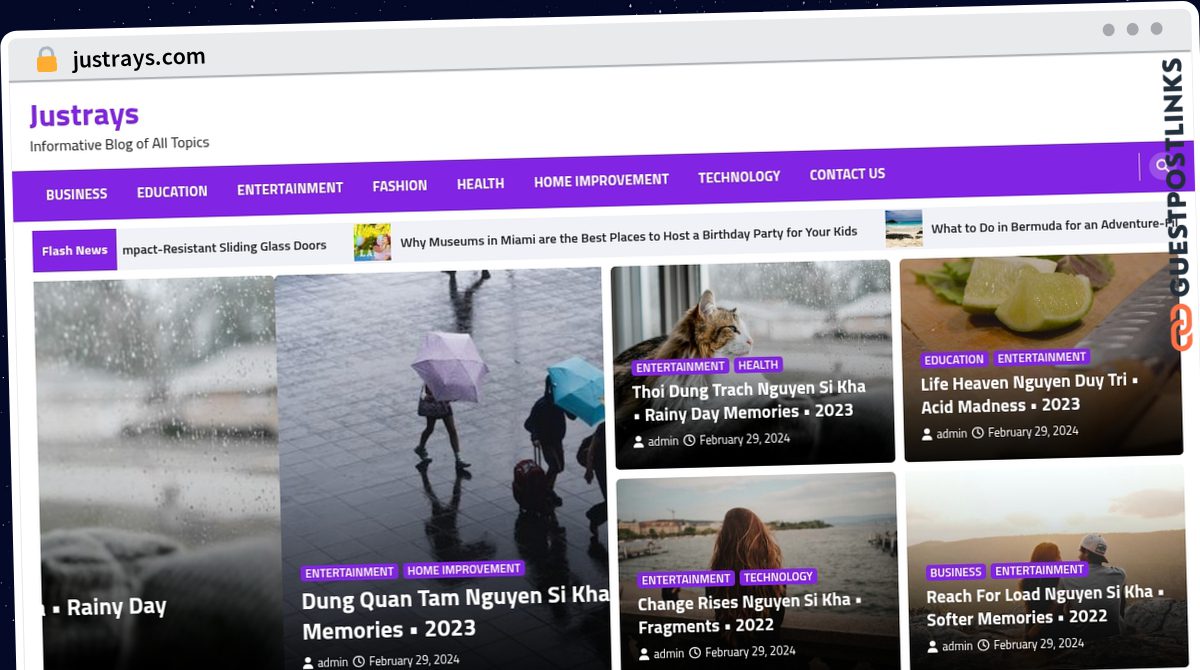Screen dimensions: 1200x670
Task: Click the kids birthday thumbnail in Flash News
Action: tap(372, 242)
